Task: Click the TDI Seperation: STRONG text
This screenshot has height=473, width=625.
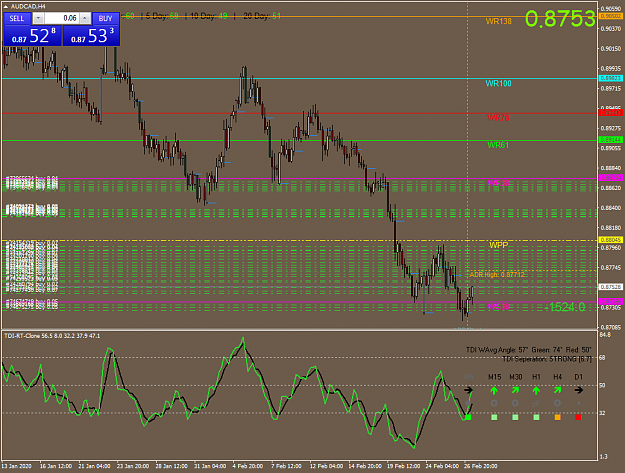Action: pos(547,359)
